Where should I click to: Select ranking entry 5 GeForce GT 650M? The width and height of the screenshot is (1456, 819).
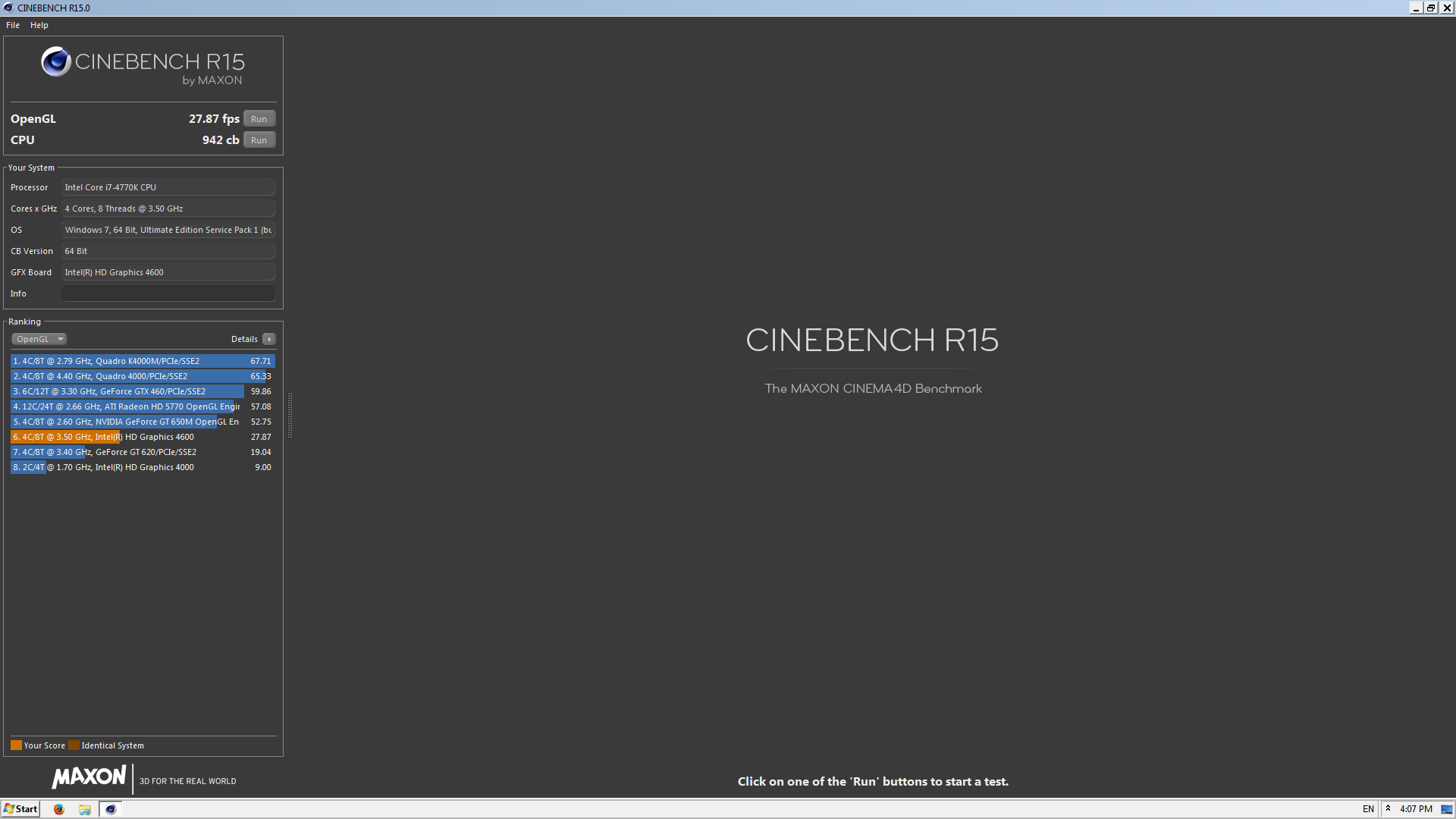[x=143, y=422]
